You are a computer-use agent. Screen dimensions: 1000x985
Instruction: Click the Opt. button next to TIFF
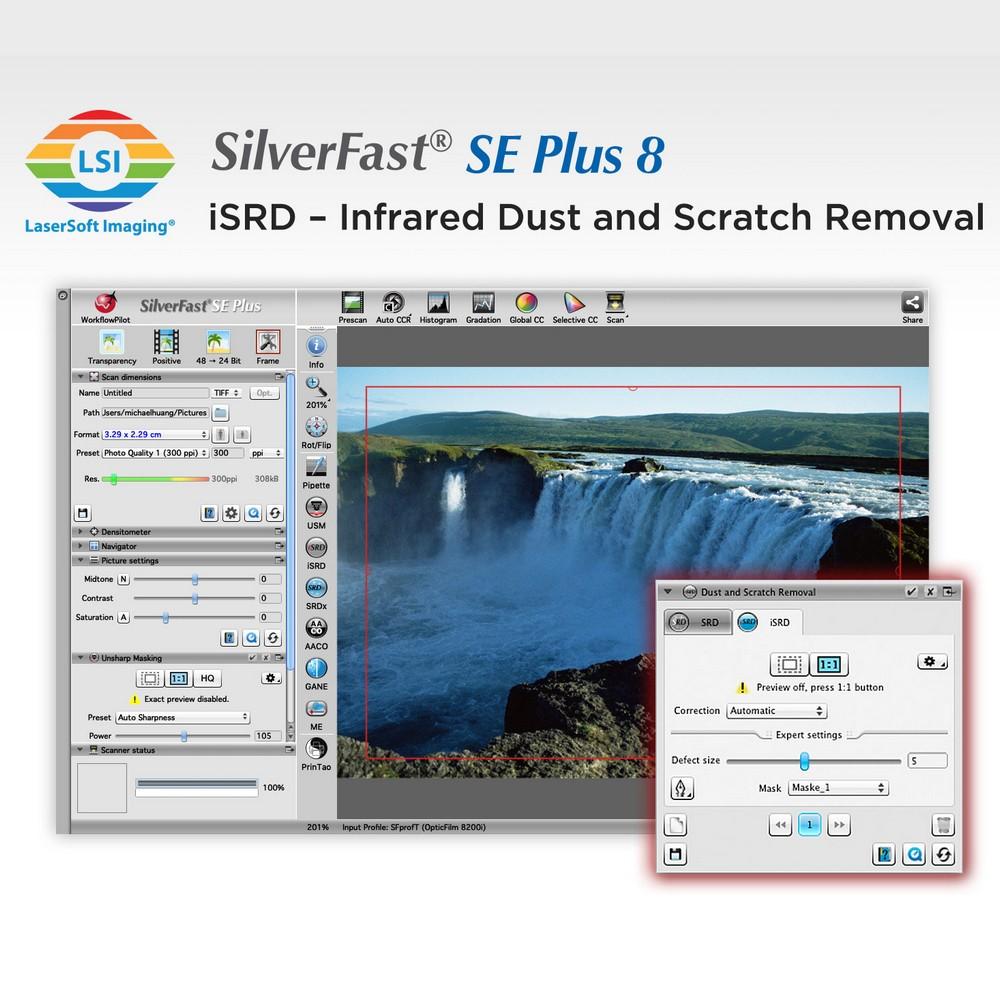tap(264, 393)
